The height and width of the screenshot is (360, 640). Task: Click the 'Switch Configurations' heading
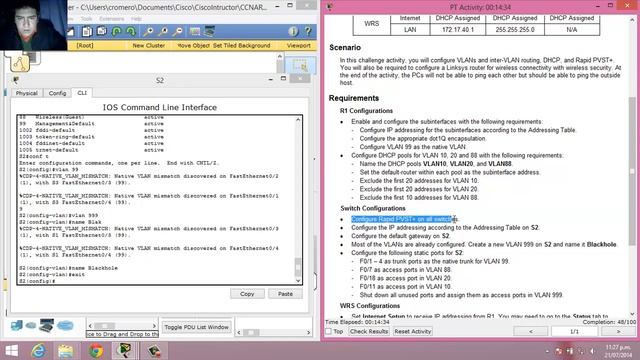pos(373,208)
